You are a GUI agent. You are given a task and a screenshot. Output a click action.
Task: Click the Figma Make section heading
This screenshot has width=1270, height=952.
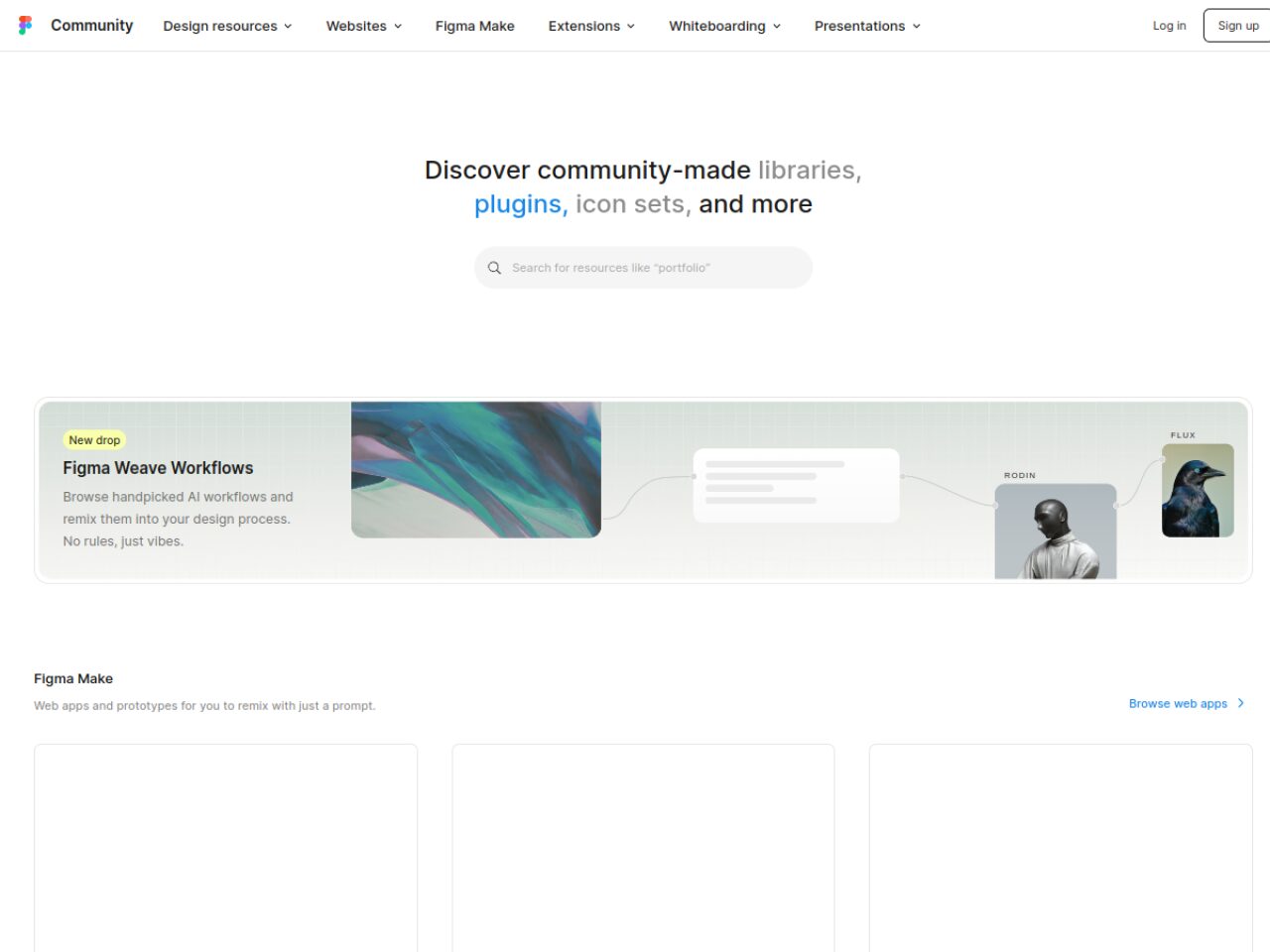click(73, 678)
